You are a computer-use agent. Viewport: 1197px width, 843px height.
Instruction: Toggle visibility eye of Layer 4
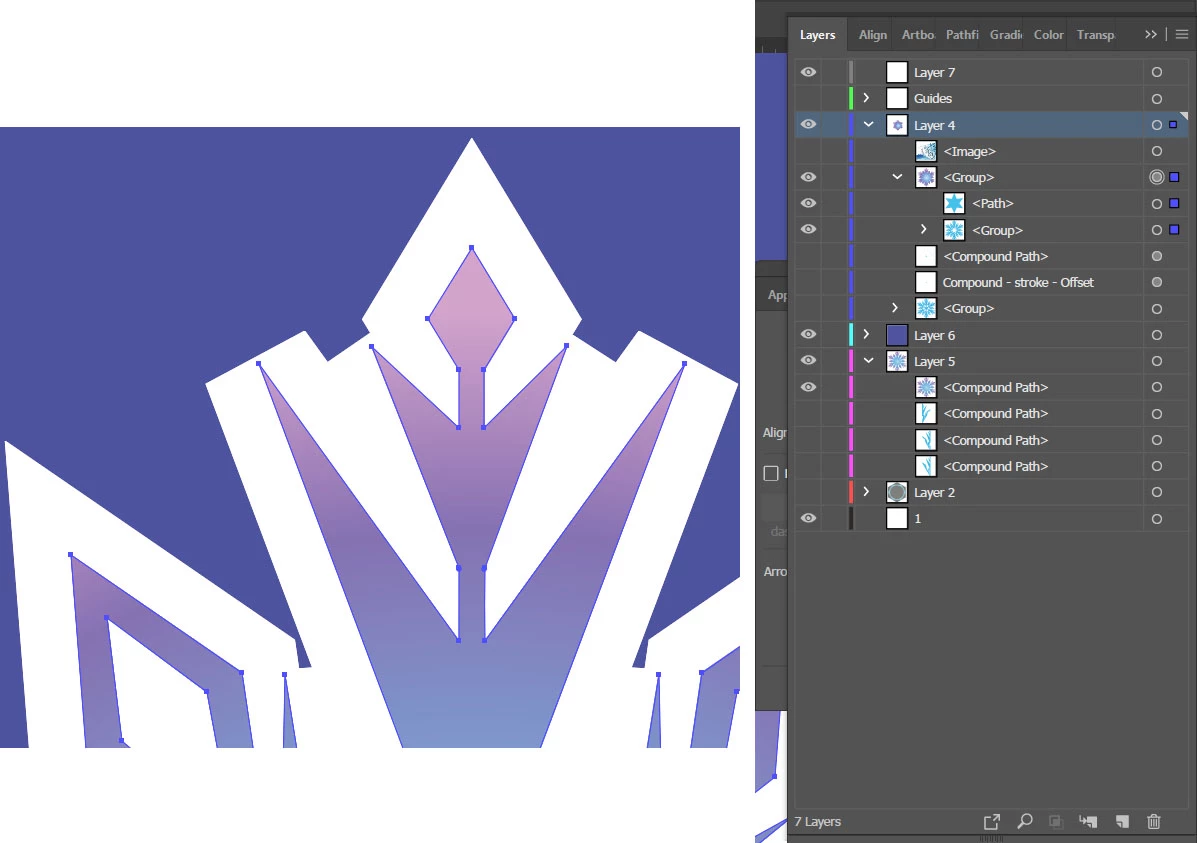808,124
